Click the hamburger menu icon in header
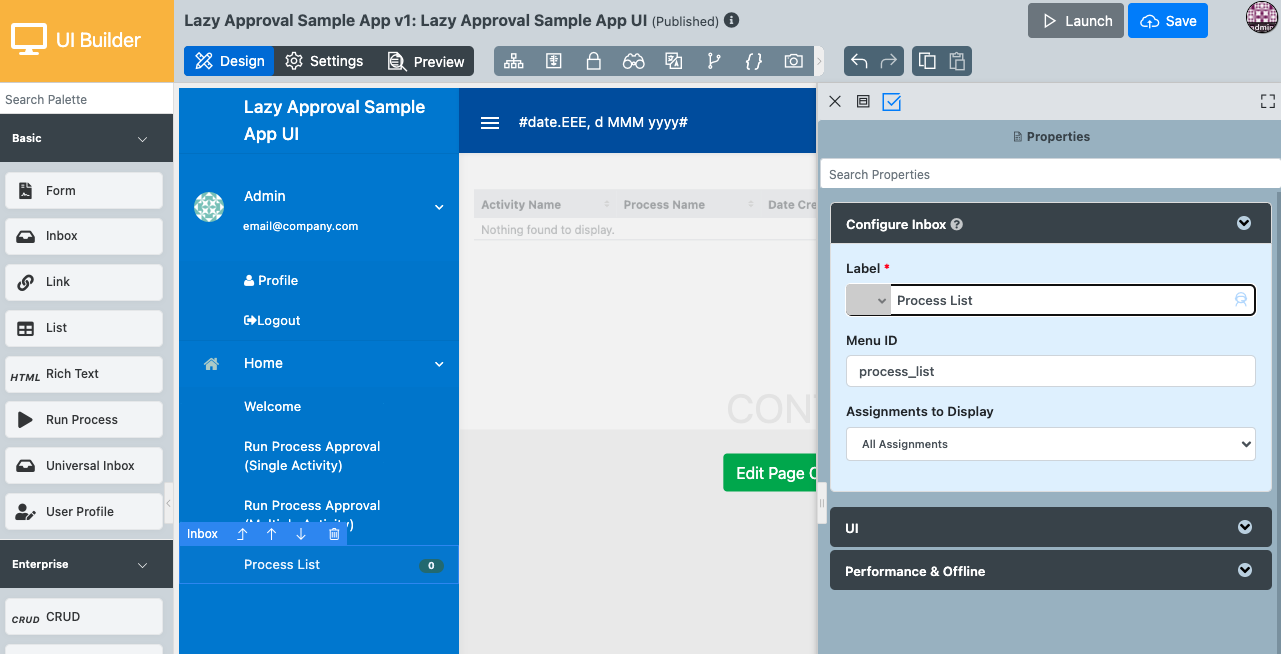The height and width of the screenshot is (654, 1281). [x=490, y=123]
